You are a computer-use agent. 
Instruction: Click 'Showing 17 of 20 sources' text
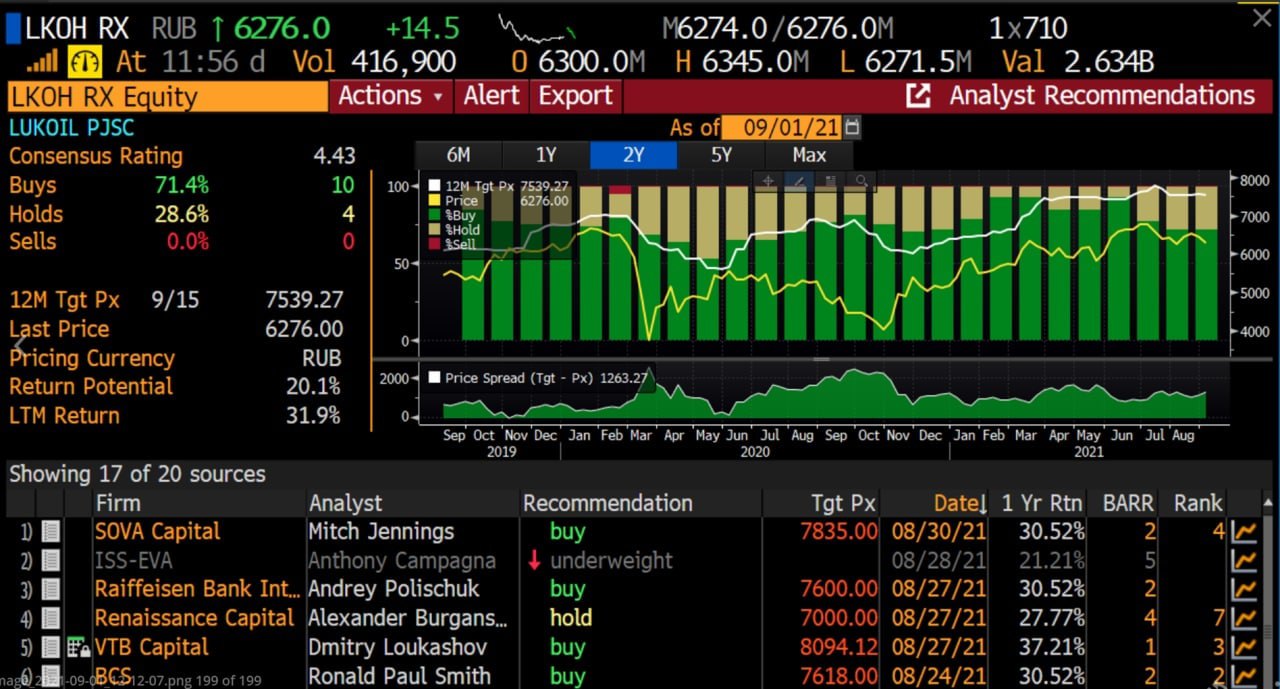click(138, 474)
